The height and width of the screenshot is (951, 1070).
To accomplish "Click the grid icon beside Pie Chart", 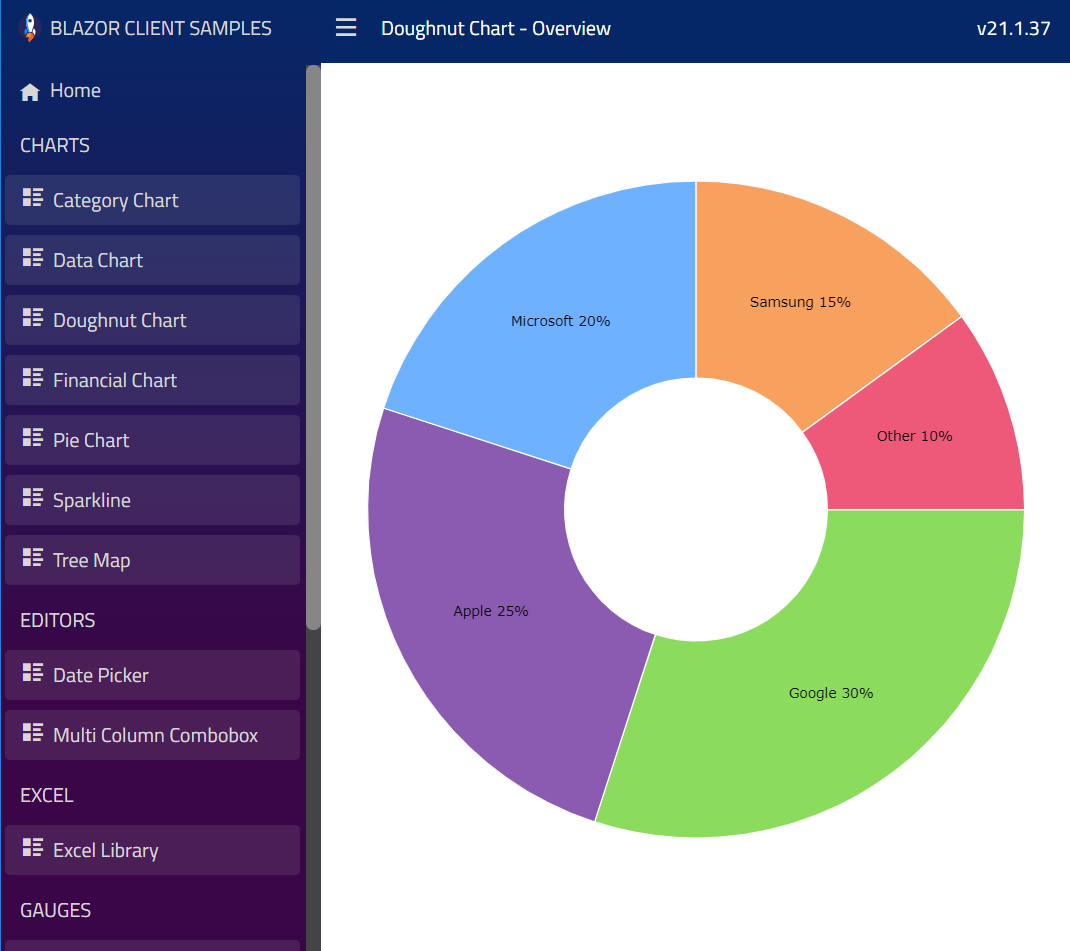I will 33,438.
